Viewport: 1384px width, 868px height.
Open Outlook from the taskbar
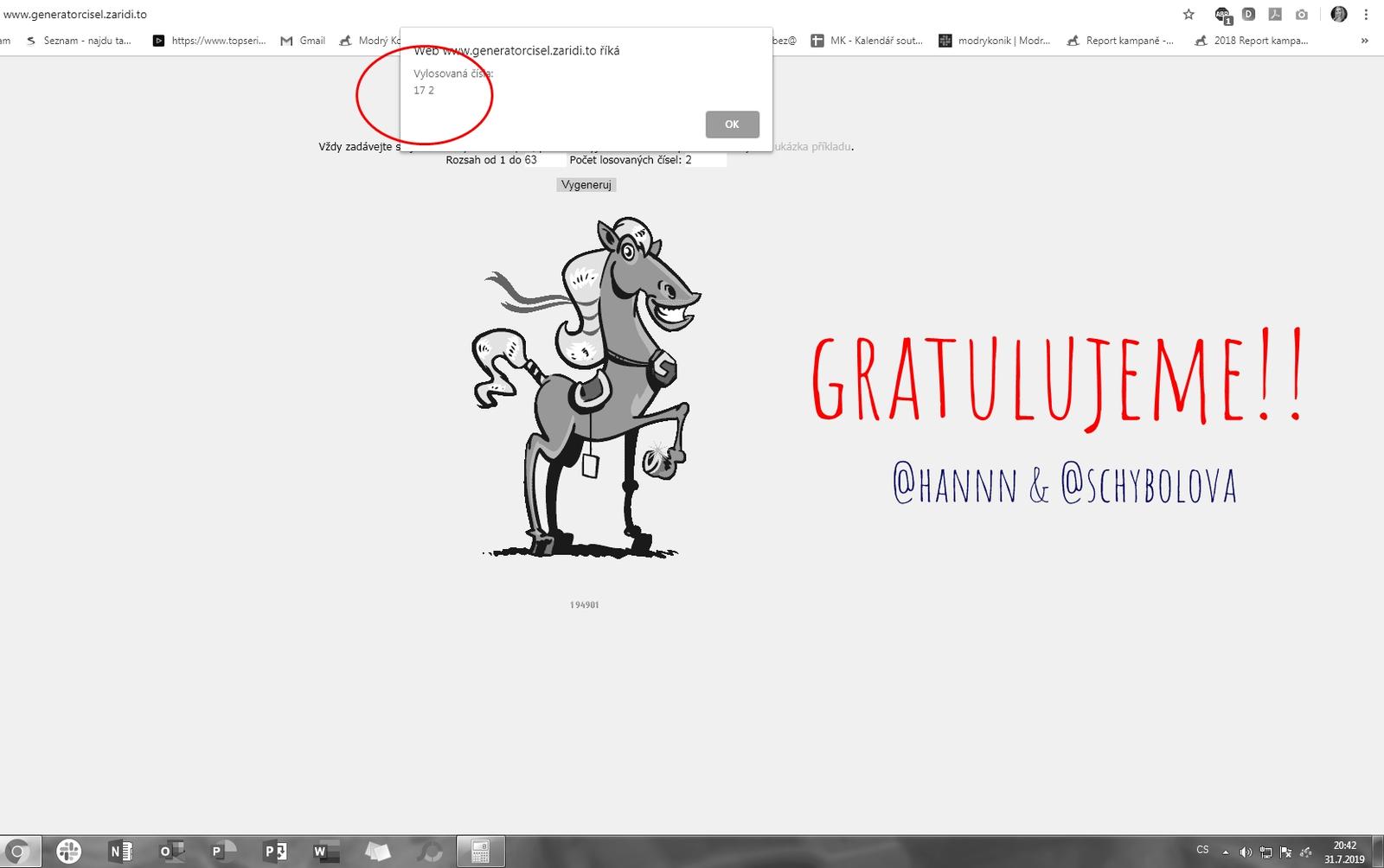click(171, 852)
